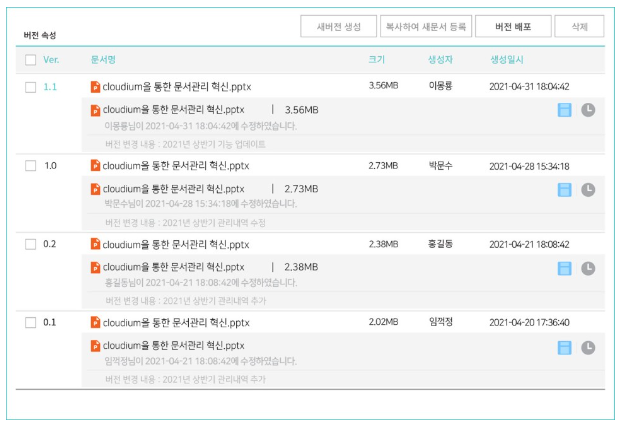Click 복사하여 새문서 등록 button
This screenshot has width=619, height=425.
(x=427, y=27)
